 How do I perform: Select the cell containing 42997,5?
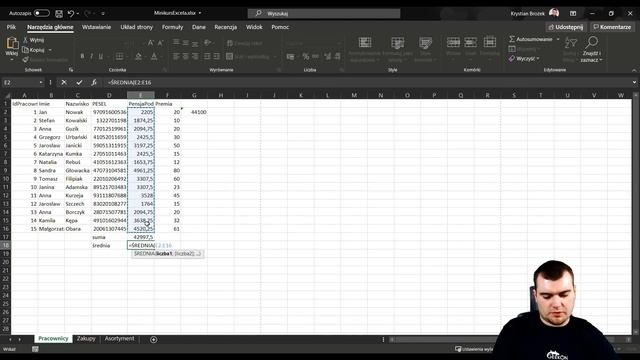[x=141, y=237]
